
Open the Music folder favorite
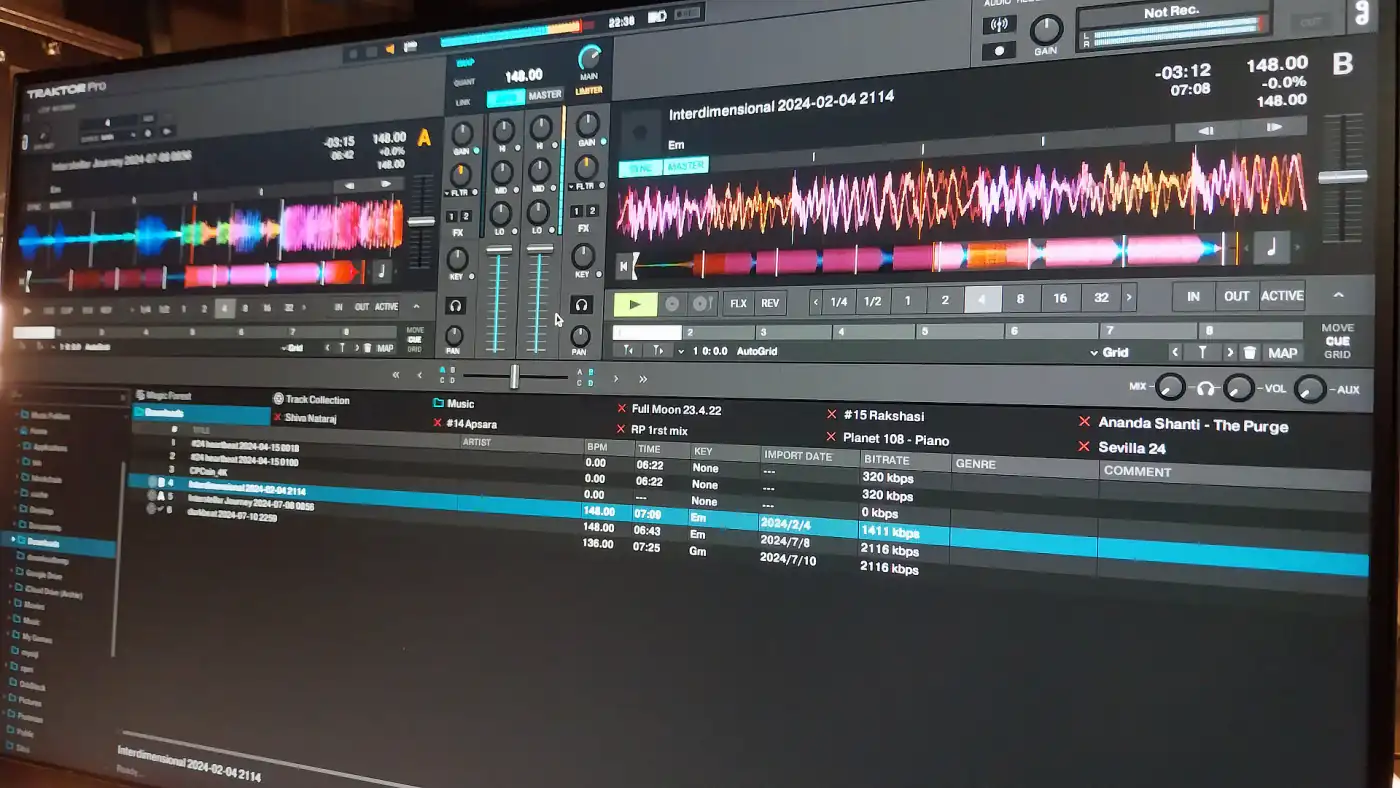[453, 403]
